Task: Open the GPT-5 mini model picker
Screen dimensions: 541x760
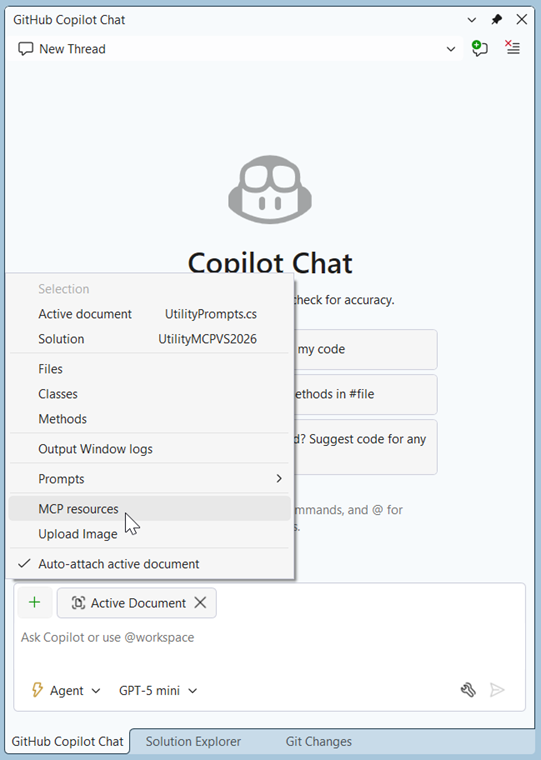Action: 158,690
